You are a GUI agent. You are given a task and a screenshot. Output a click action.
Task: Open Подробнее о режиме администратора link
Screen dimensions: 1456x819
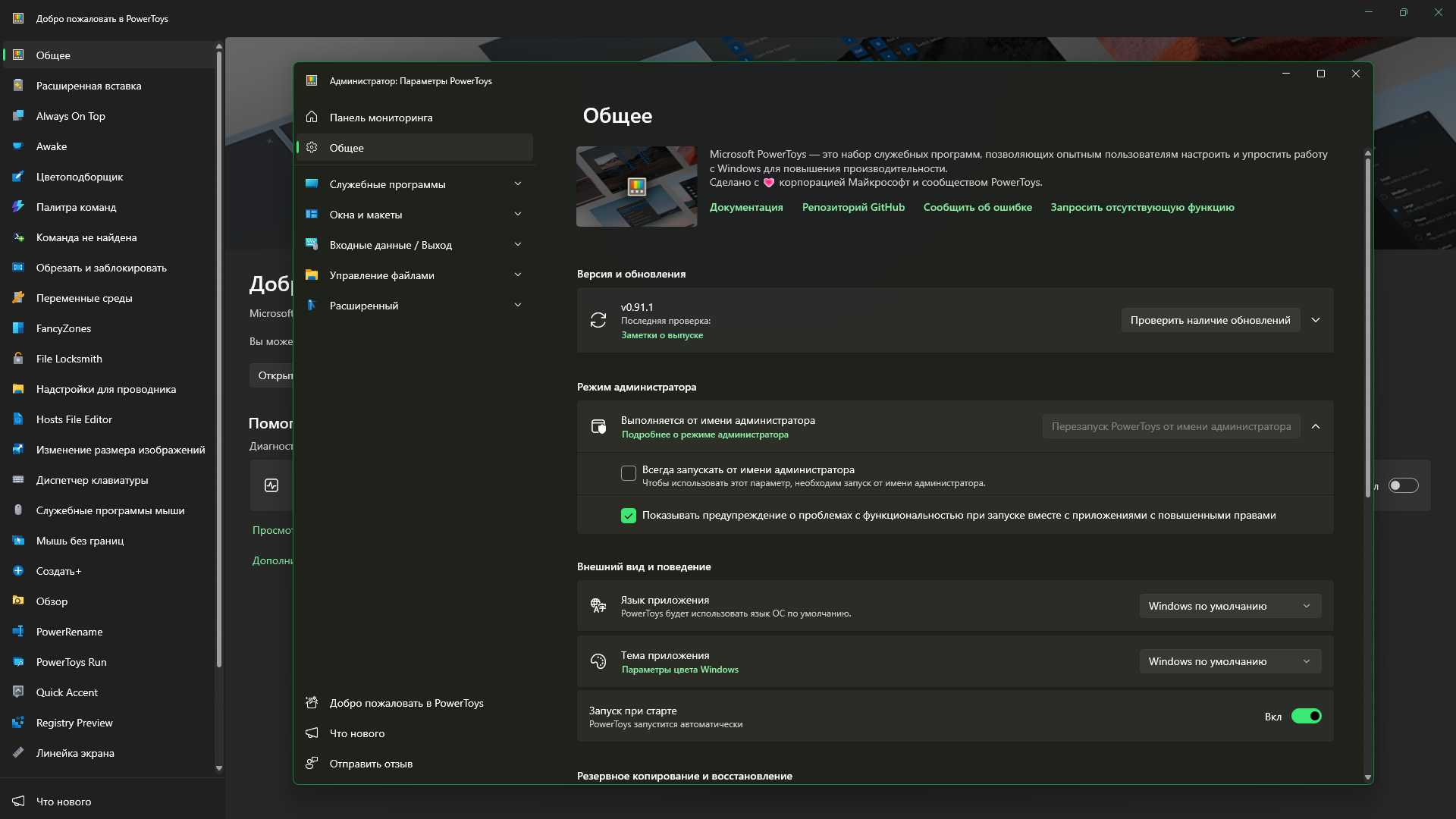704,435
